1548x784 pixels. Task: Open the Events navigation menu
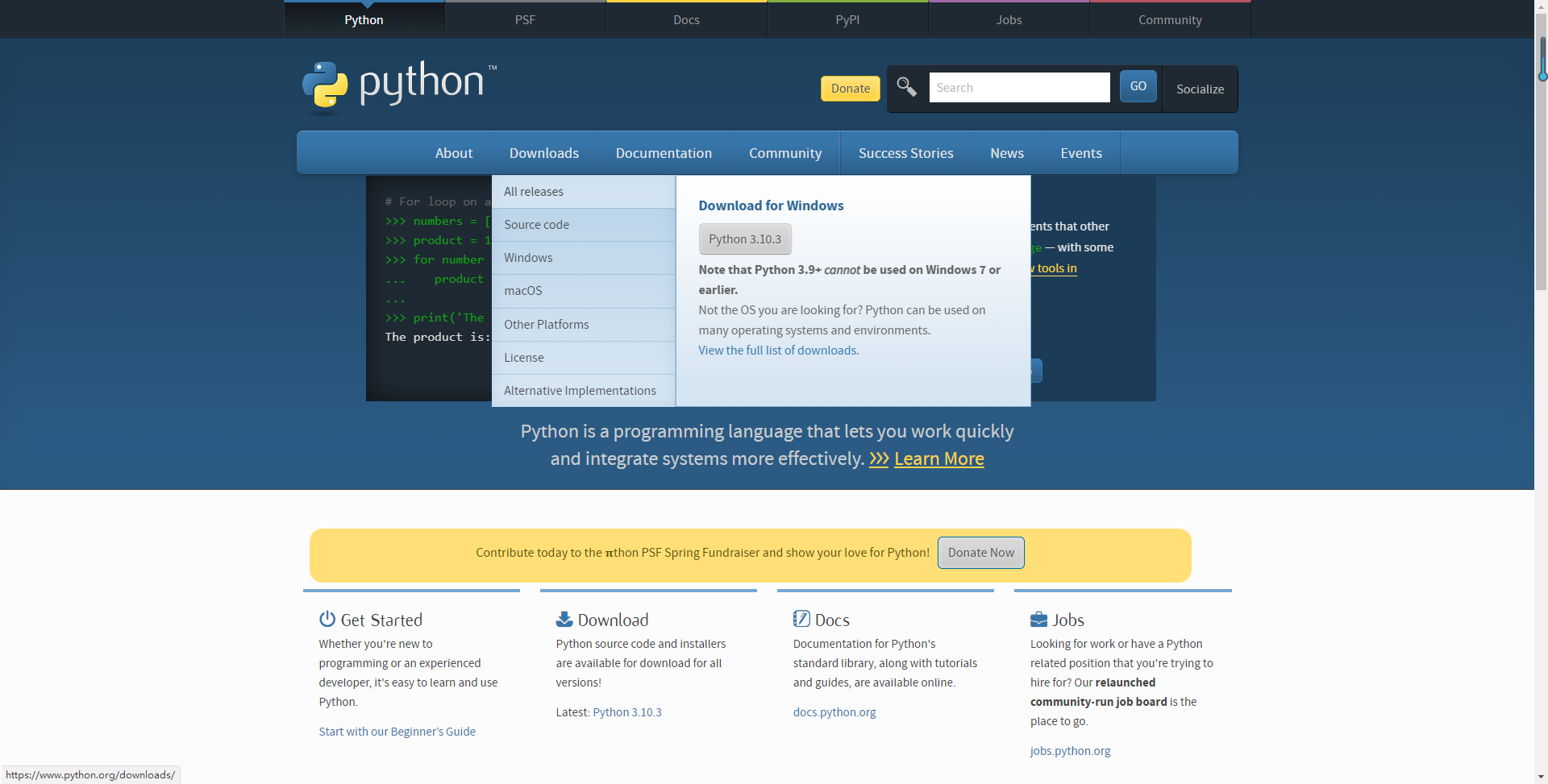coord(1081,153)
